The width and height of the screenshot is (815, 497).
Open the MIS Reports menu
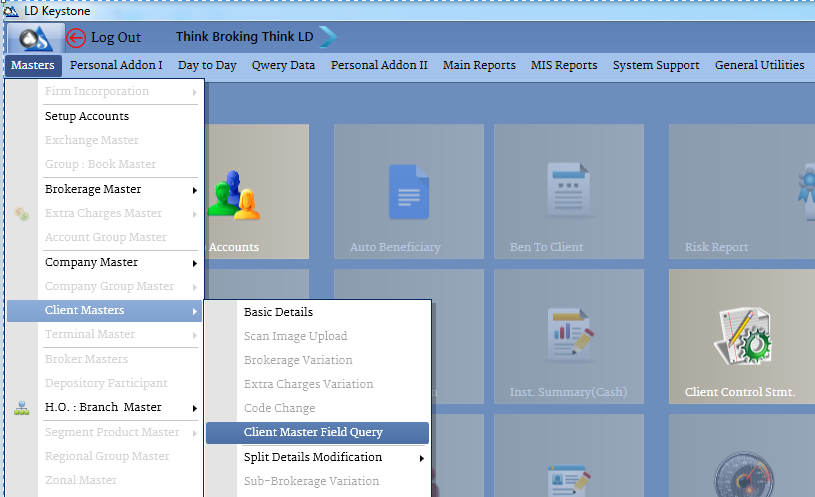click(x=563, y=66)
